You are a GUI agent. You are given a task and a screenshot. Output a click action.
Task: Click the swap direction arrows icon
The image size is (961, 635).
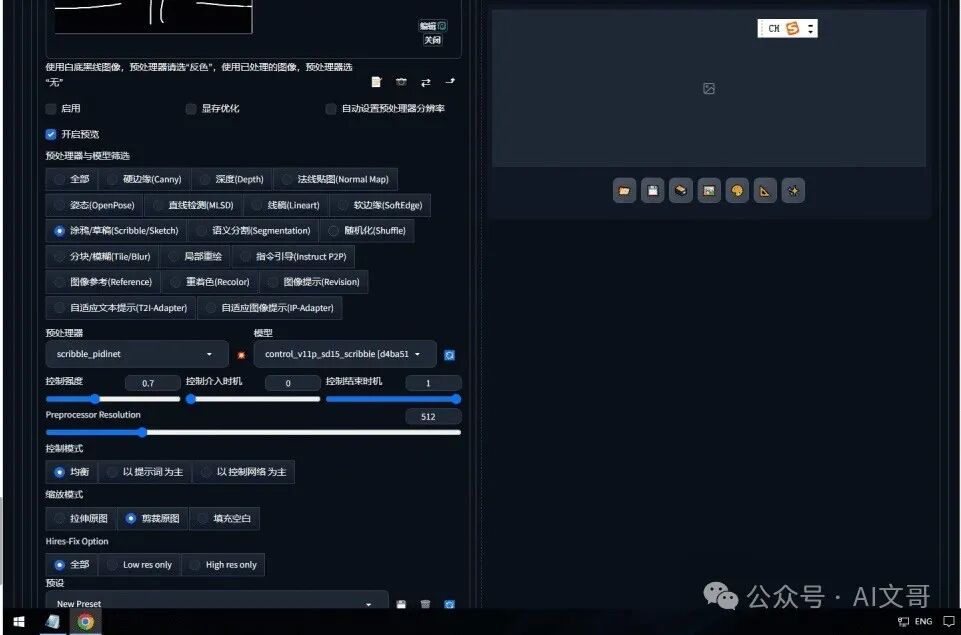(x=424, y=82)
